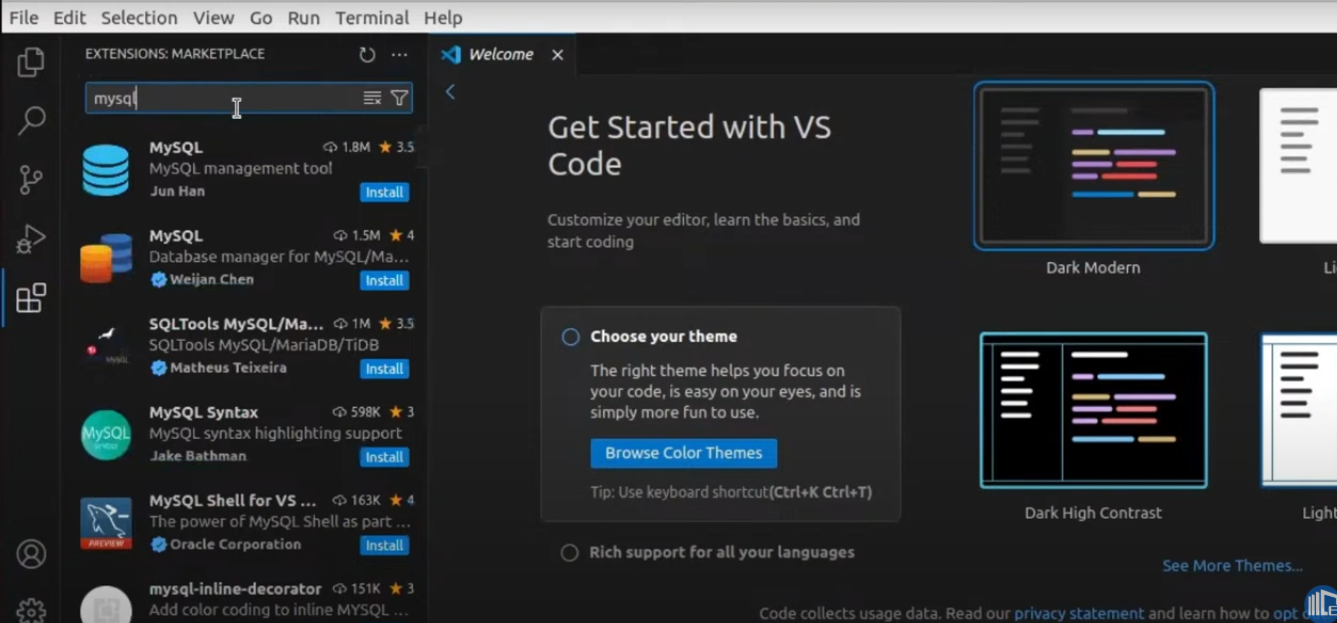
Task: Open the filter extensions funnel menu
Action: coord(399,98)
